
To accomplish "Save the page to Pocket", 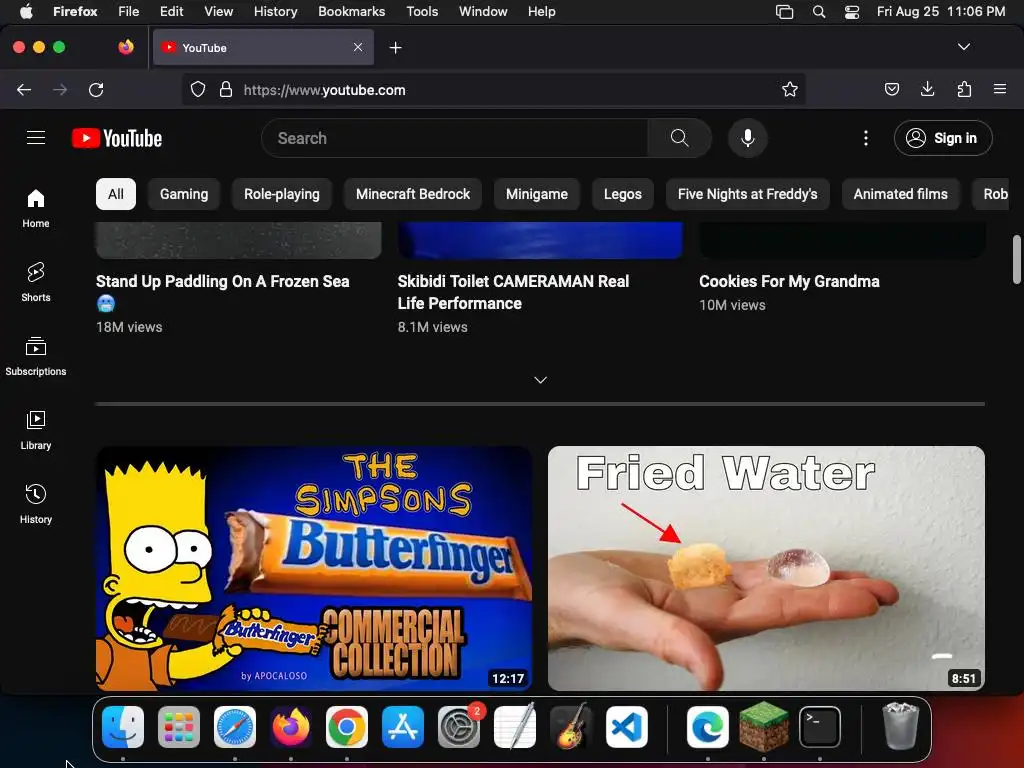I will click(x=891, y=89).
